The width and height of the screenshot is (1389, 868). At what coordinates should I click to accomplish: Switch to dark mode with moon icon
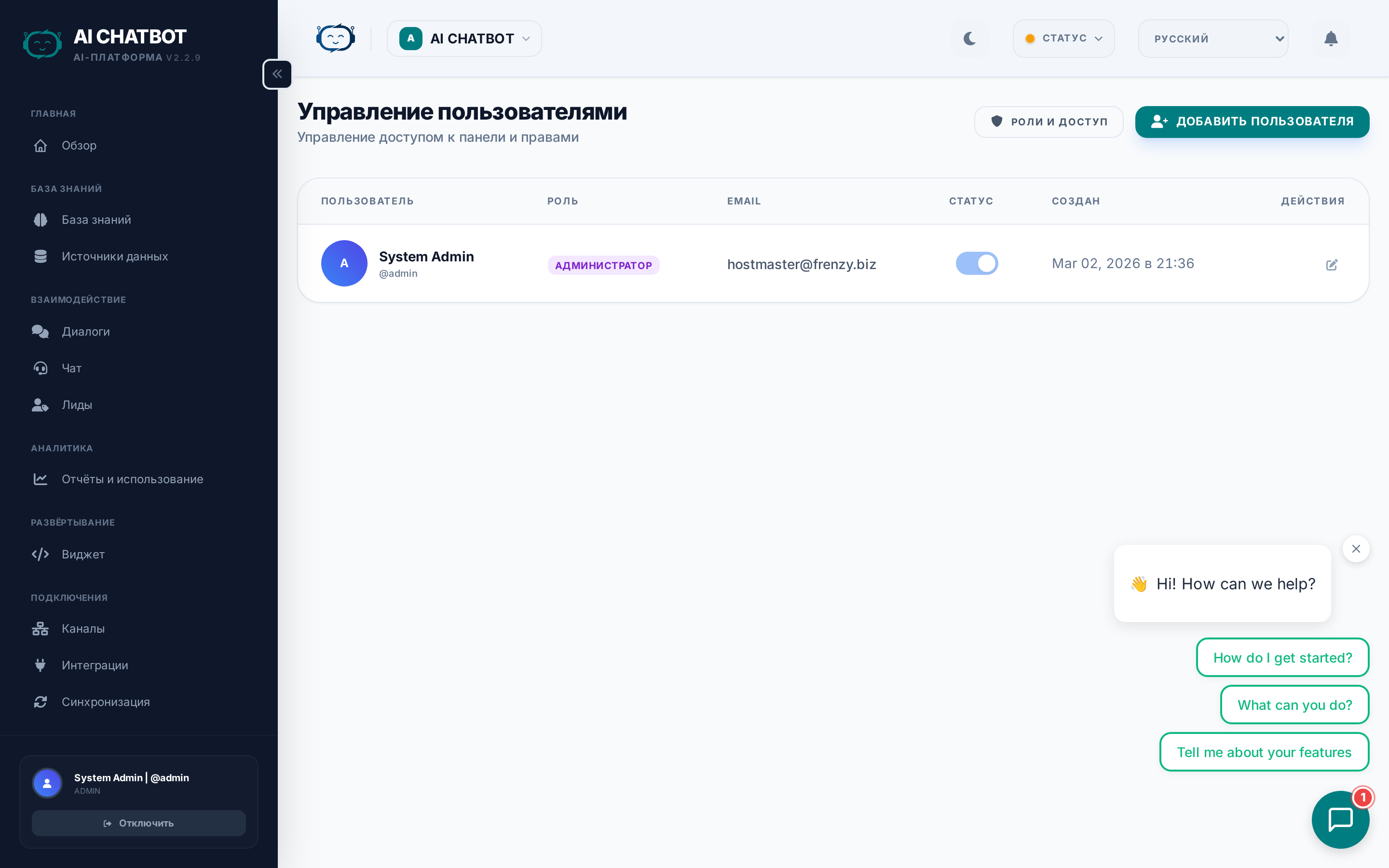[969, 39]
